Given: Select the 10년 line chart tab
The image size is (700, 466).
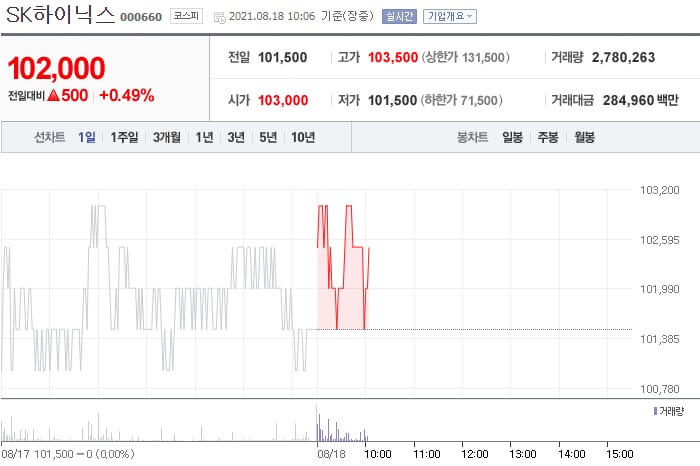Looking at the screenshot, I should click(303, 137).
